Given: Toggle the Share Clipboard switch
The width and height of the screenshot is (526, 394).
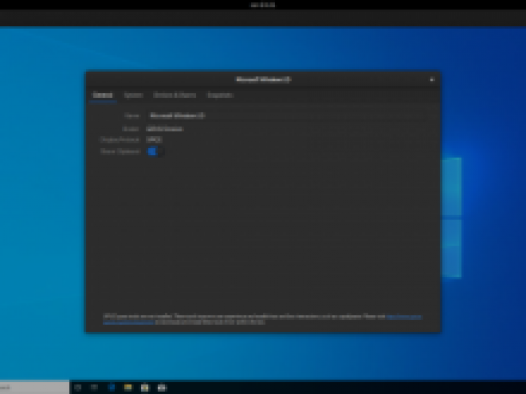Looking at the screenshot, I should pyautogui.click(x=156, y=152).
